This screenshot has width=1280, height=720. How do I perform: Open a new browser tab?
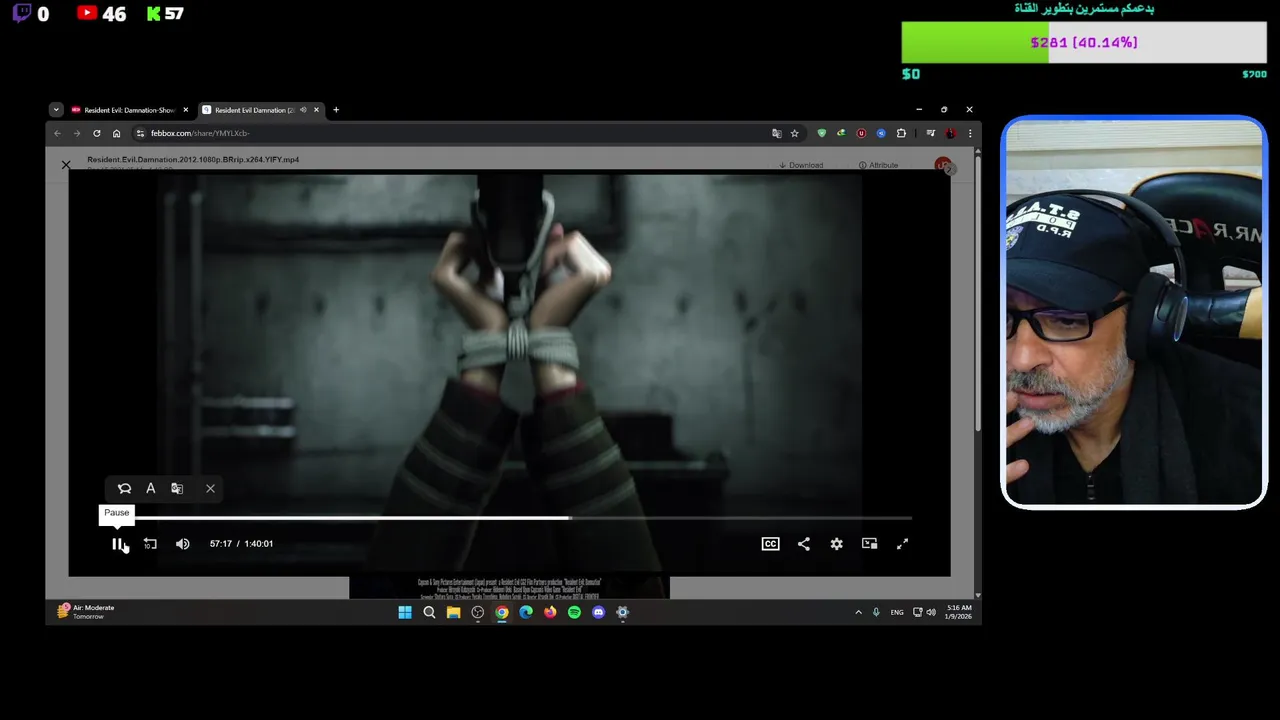[x=336, y=110]
